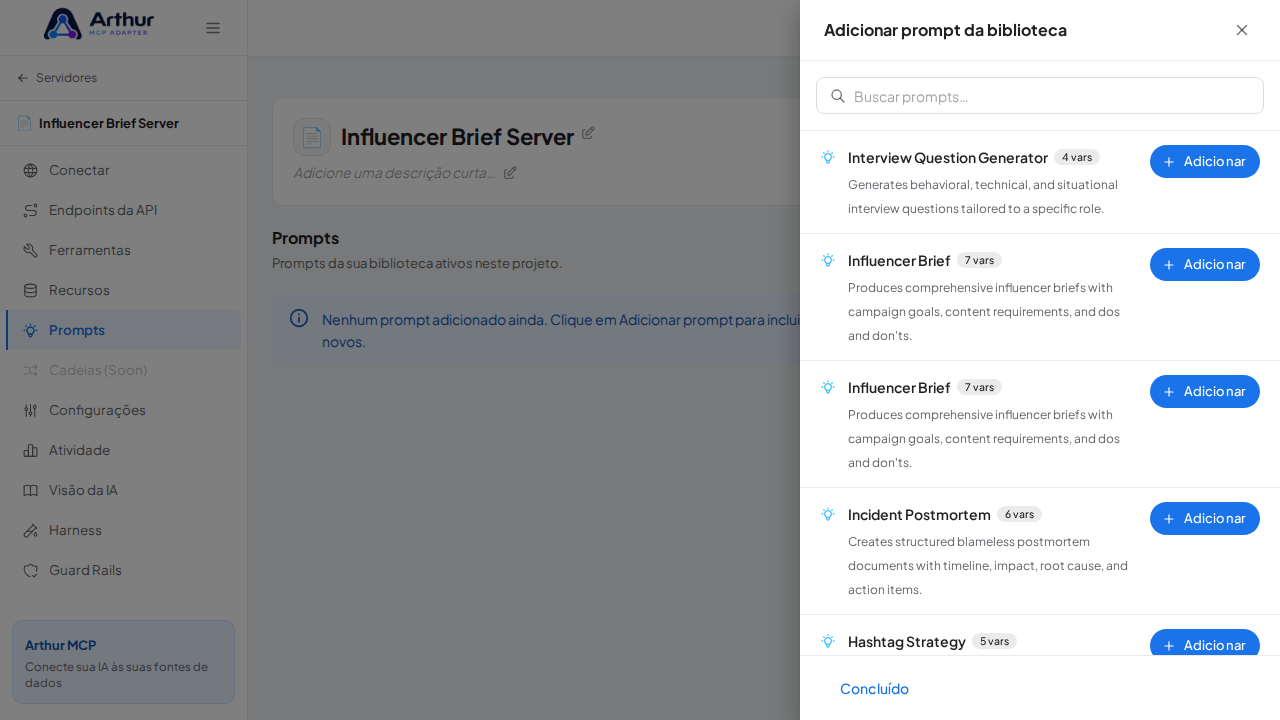Click the Arthur MCP Adapter logo
Image resolution: width=1280 pixels, height=720 pixels.
(99, 24)
